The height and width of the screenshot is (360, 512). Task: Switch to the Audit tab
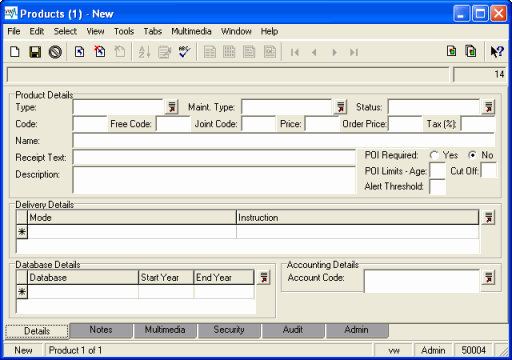click(293, 330)
